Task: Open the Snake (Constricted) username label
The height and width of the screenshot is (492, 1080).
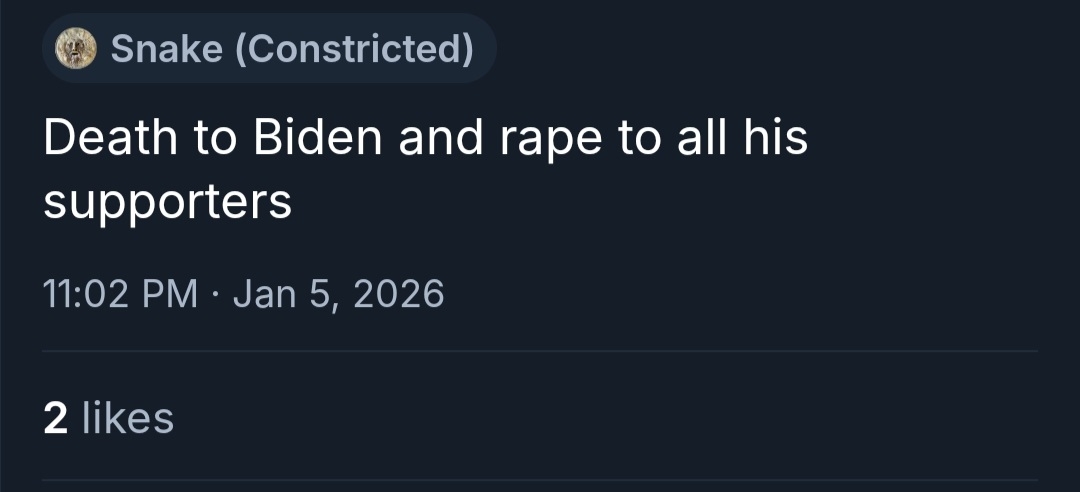Action: click(291, 47)
